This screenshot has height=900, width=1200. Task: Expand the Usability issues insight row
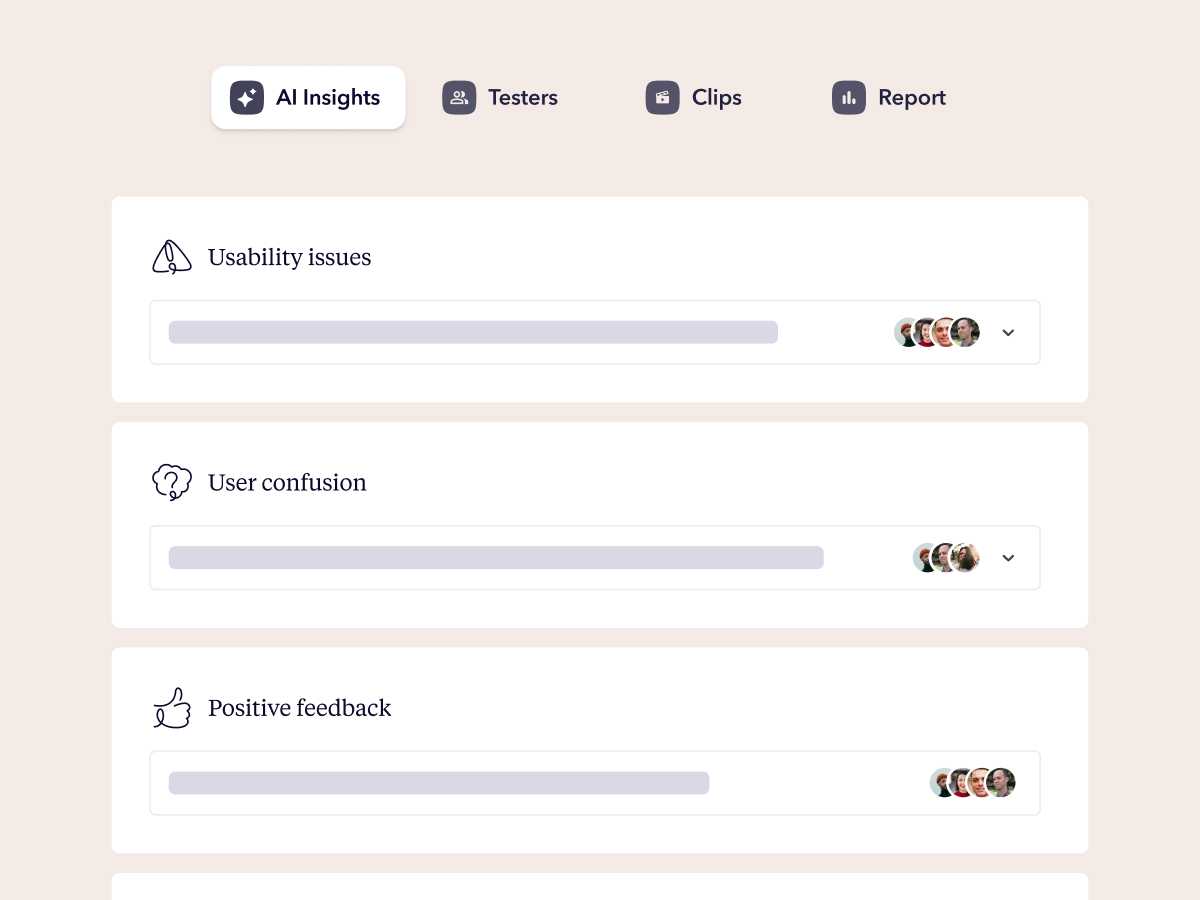[1008, 332]
